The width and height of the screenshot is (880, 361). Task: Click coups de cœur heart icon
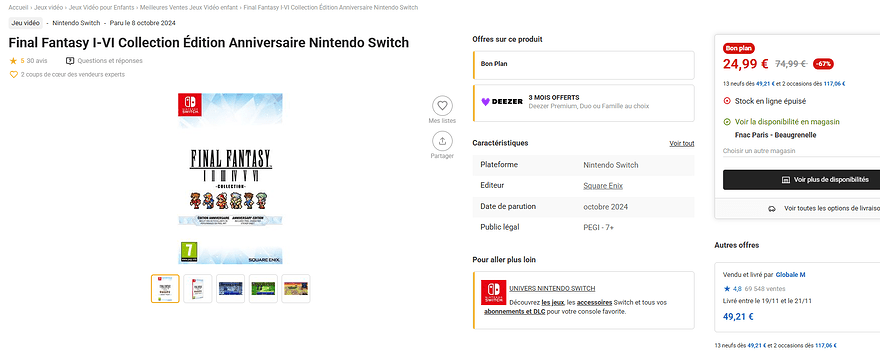pyautogui.click(x=13, y=75)
